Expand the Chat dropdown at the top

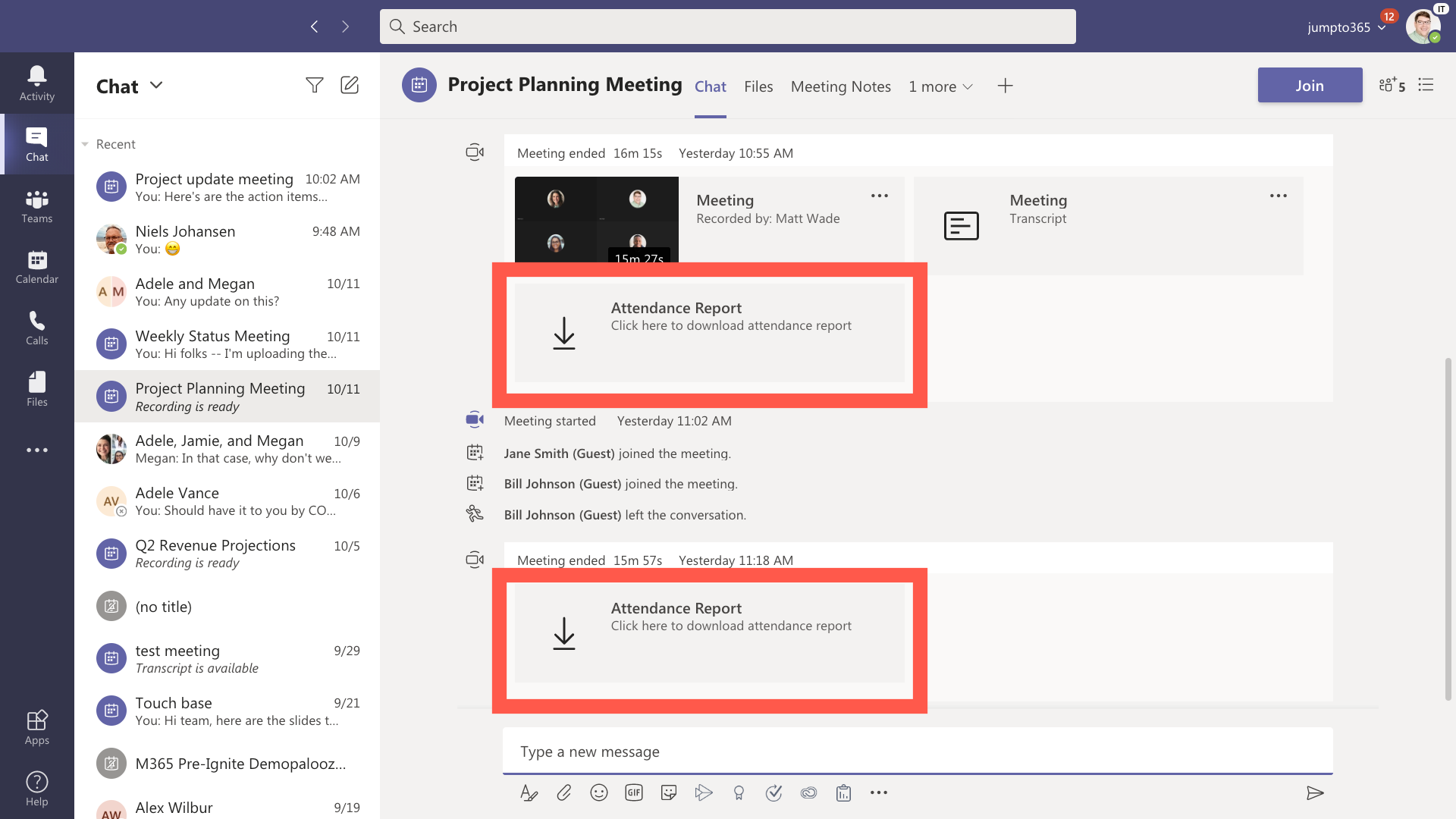(157, 86)
